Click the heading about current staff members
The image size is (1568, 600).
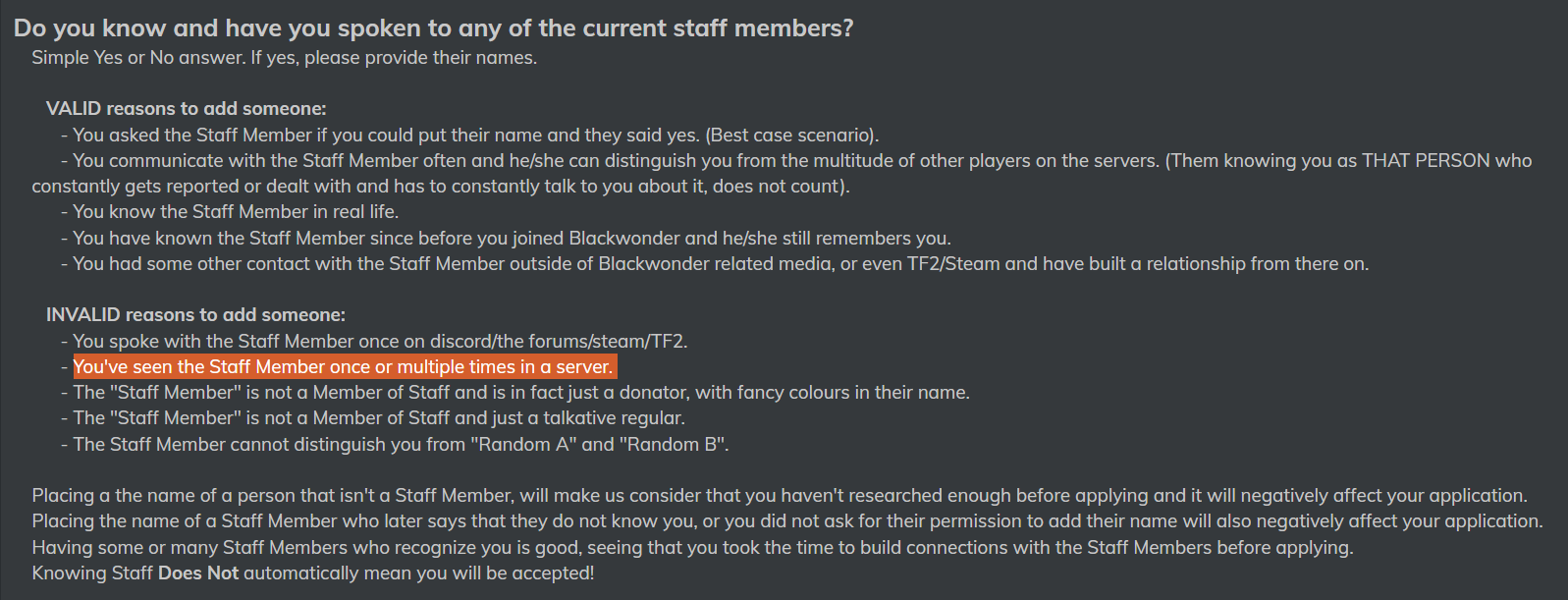(433, 28)
